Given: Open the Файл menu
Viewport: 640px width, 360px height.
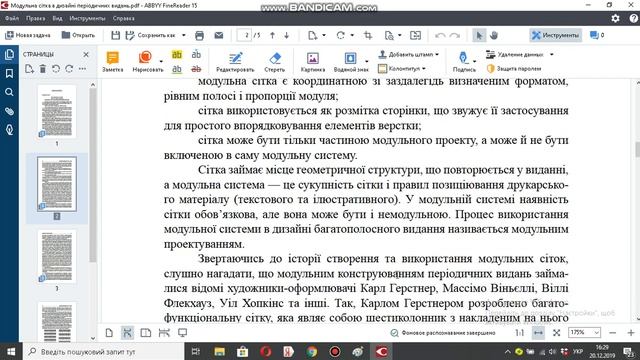Looking at the screenshot, I should coord(12,18).
